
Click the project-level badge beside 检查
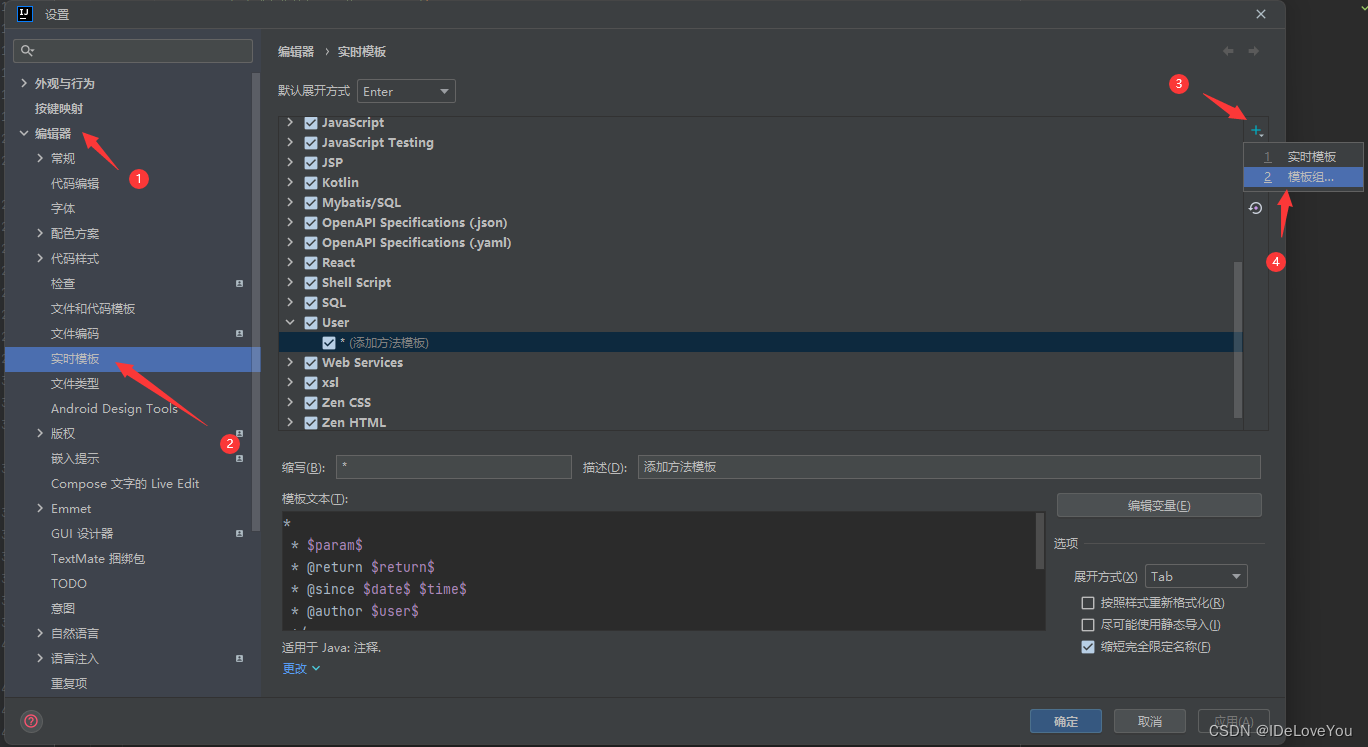(239, 284)
